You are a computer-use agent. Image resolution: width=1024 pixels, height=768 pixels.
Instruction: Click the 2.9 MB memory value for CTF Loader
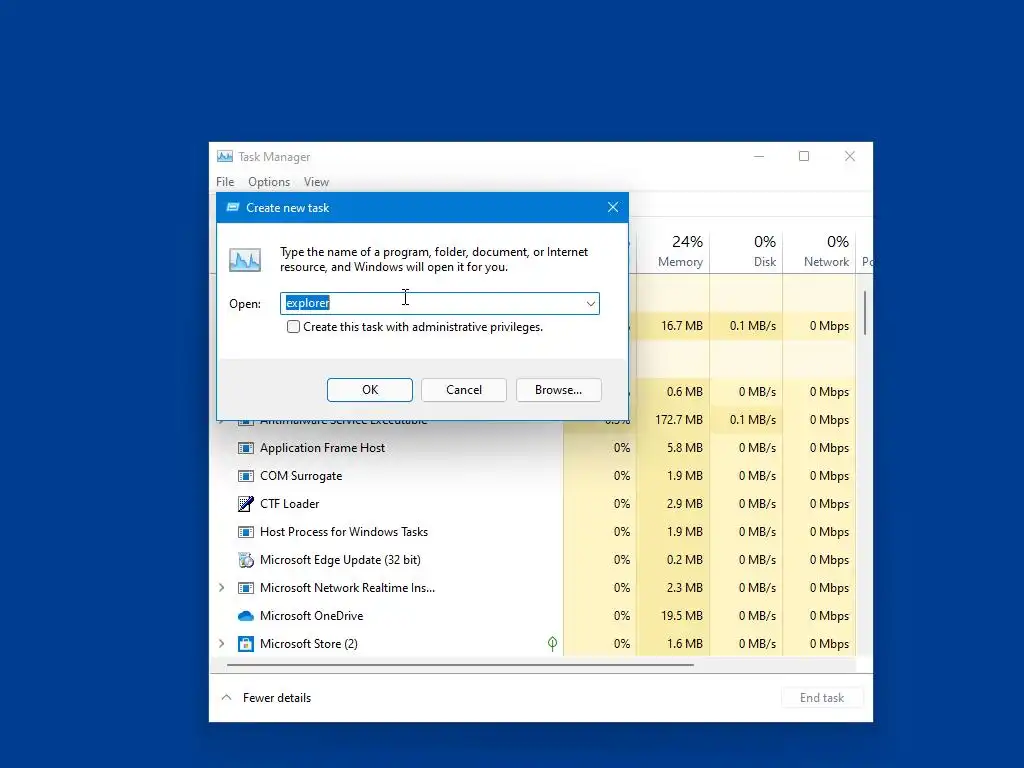click(x=684, y=504)
